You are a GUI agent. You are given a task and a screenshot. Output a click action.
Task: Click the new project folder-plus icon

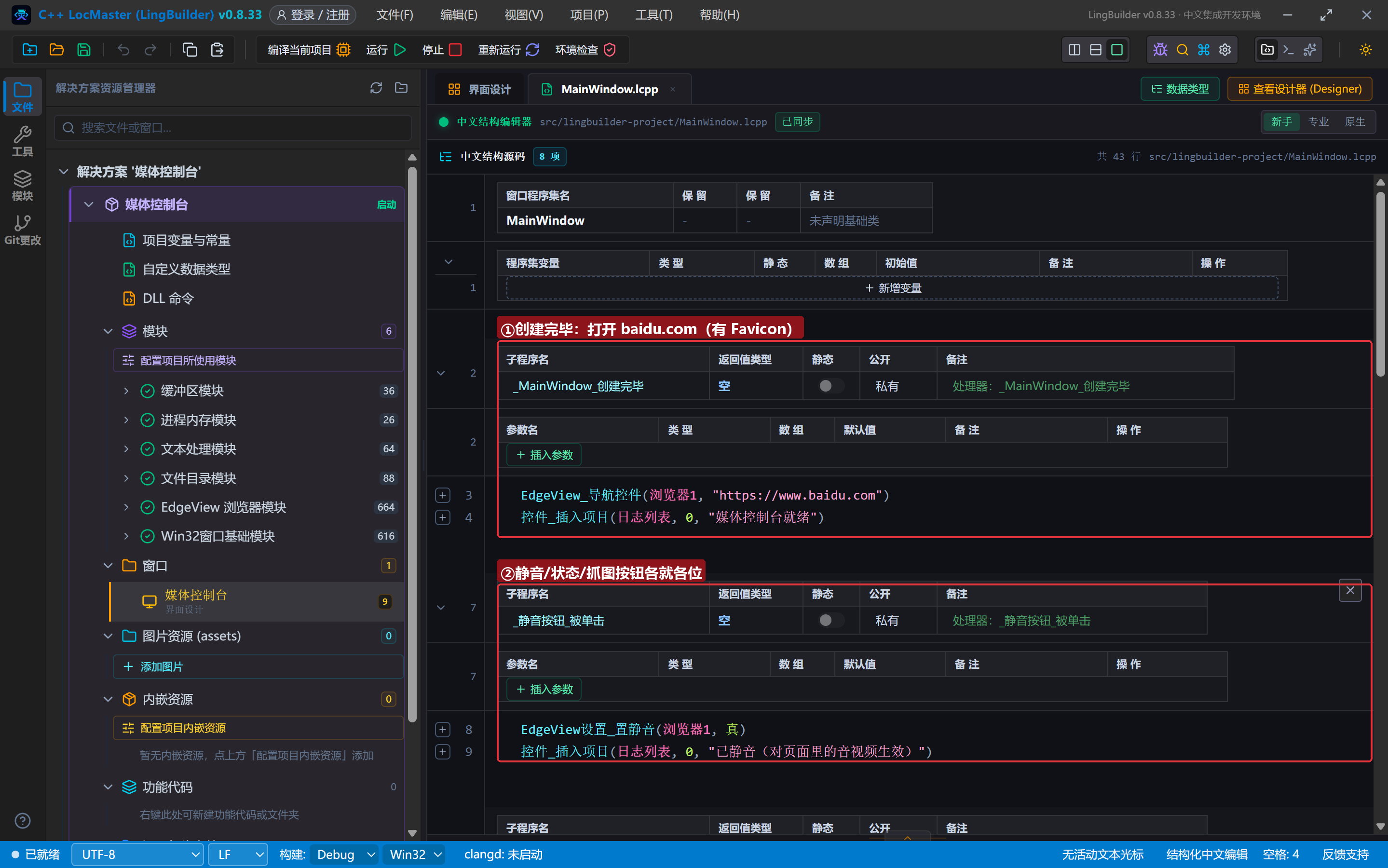pyautogui.click(x=30, y=50)
